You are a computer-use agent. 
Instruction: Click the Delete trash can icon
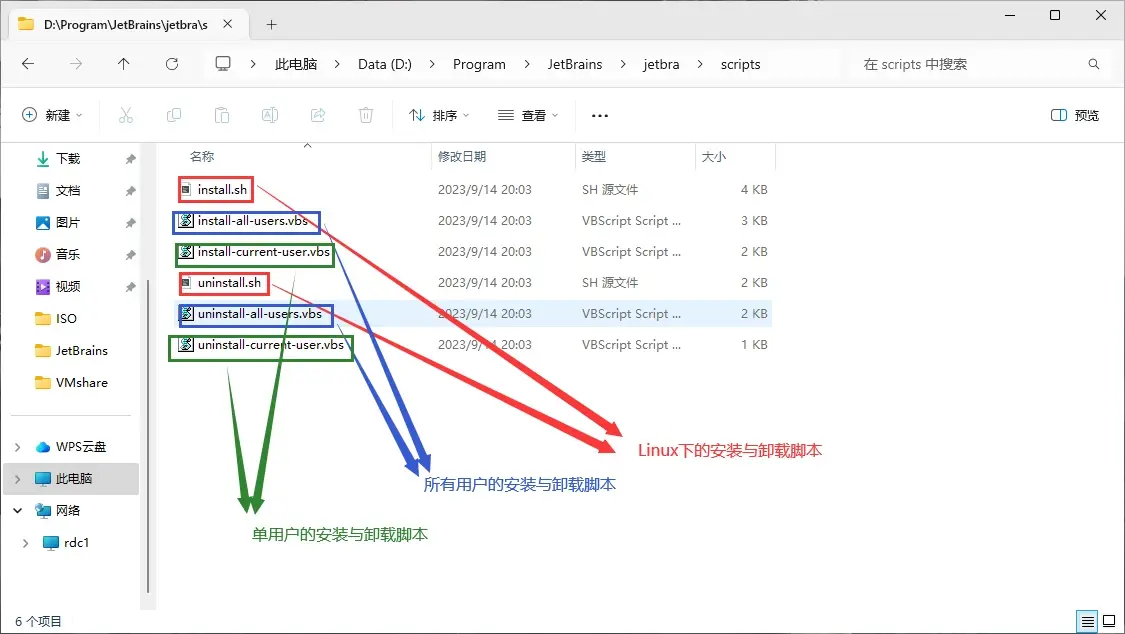coord(366,115)
